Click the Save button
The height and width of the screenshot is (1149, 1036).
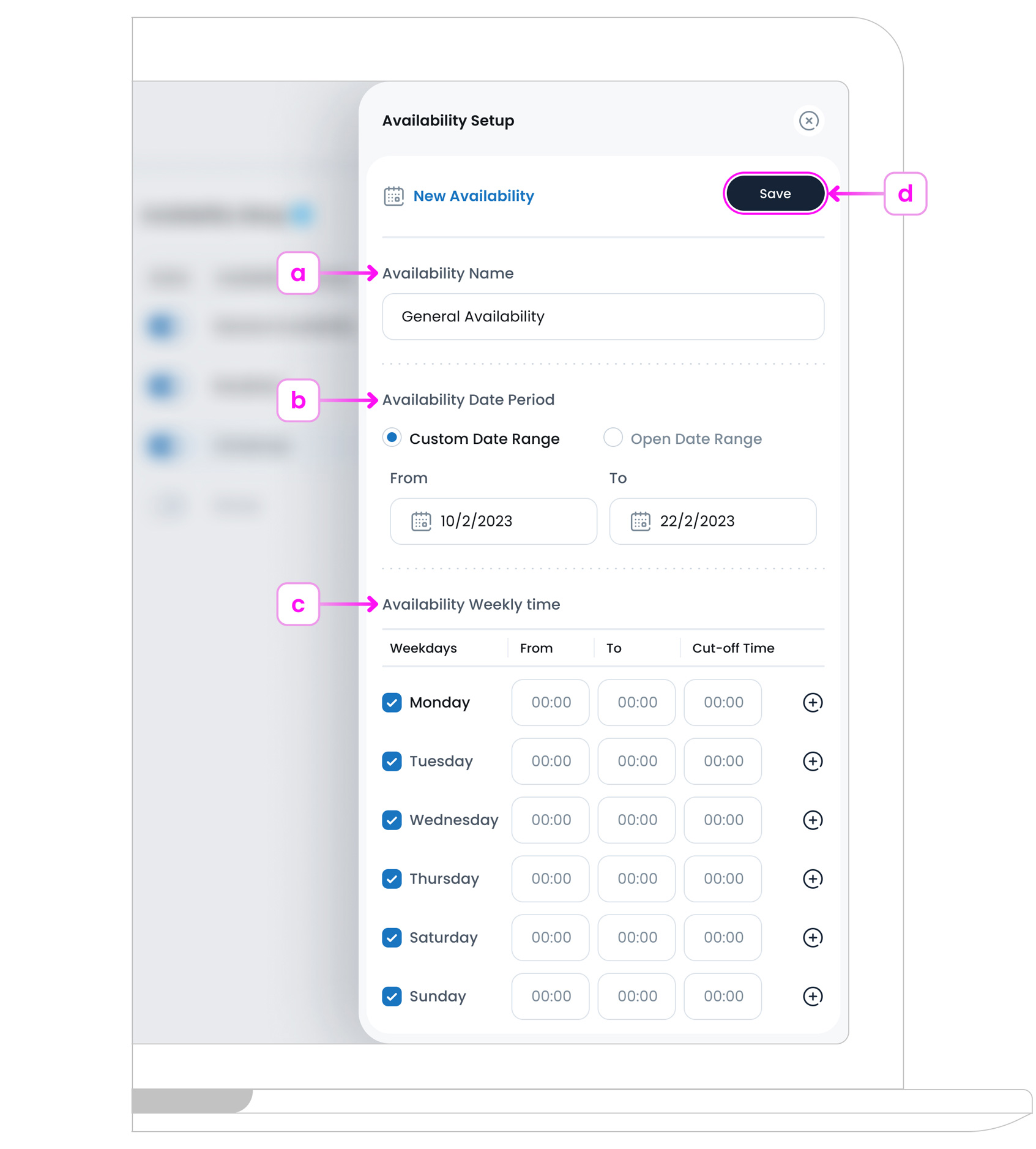(x=774, y=193)
